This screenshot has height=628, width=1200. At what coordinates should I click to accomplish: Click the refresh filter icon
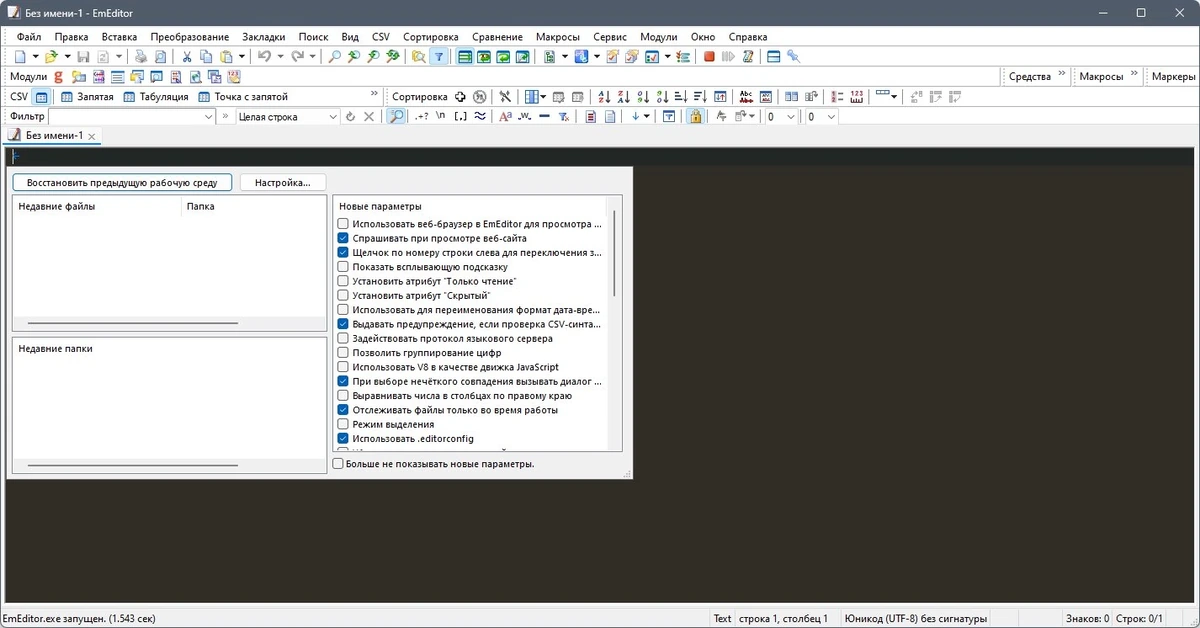point(350,117)
